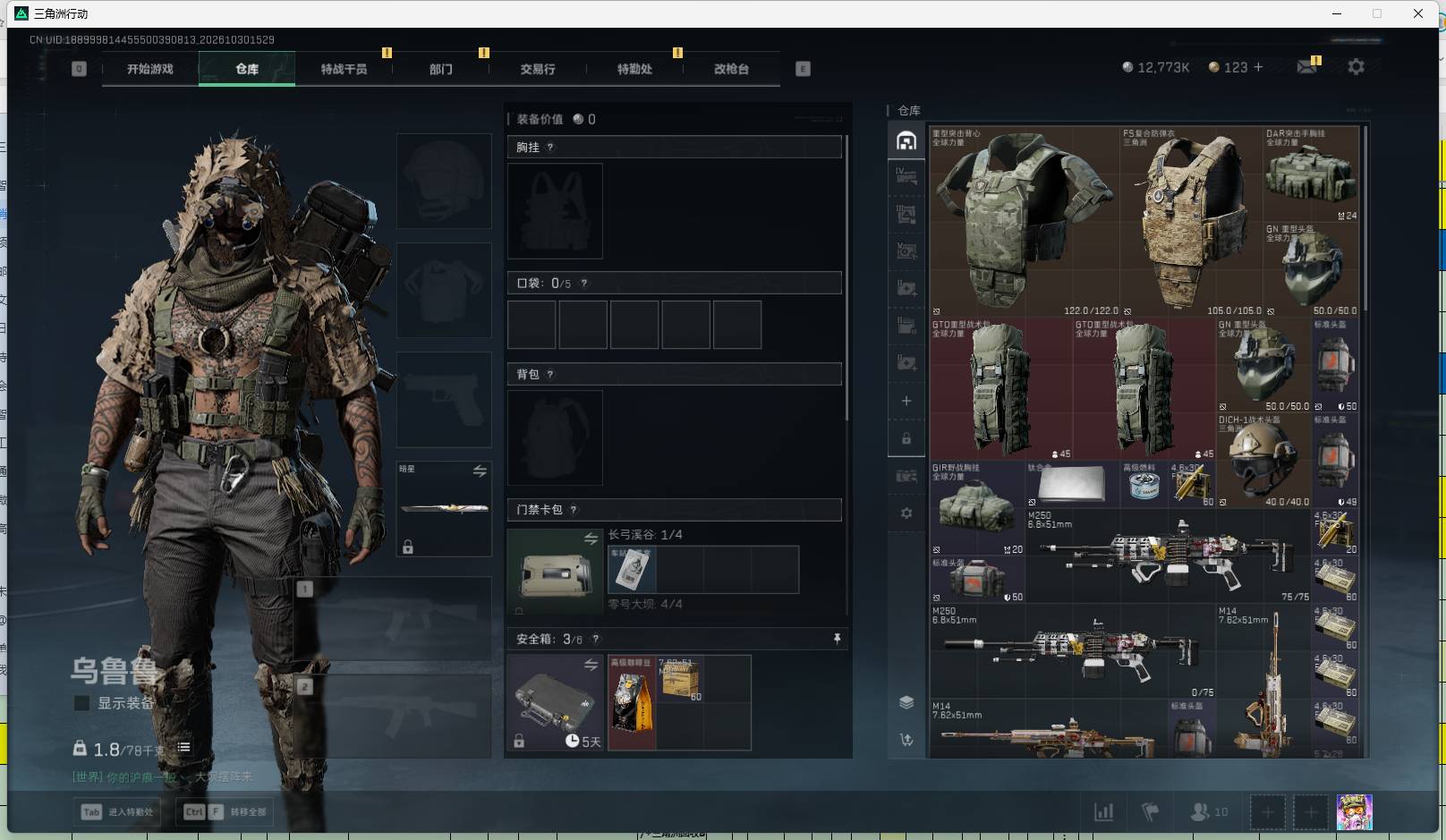Click the 进入特勤处 button
Screen dimensions: 1446x840
[117, 811]
